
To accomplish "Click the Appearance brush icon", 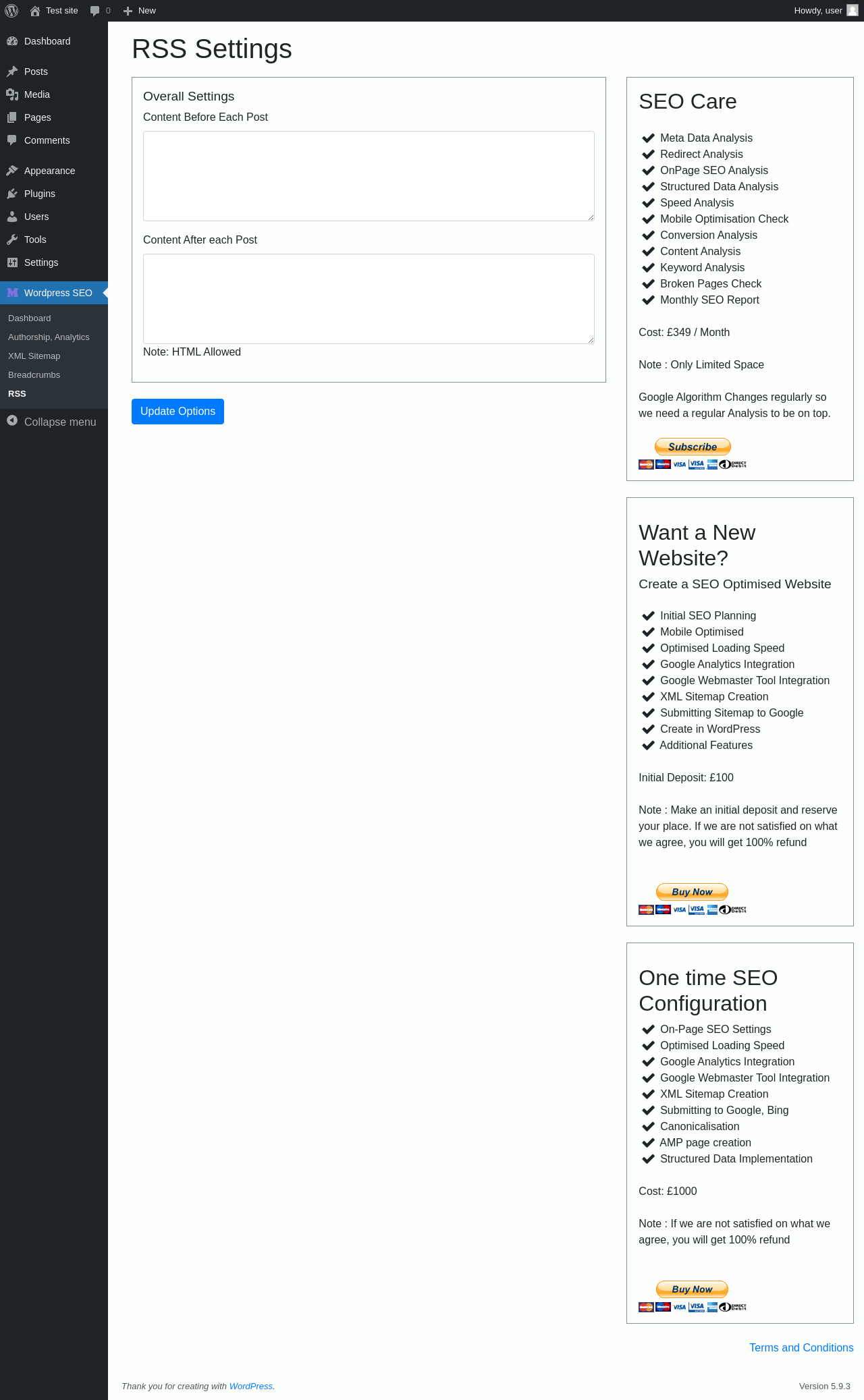I will pos(12,171).
